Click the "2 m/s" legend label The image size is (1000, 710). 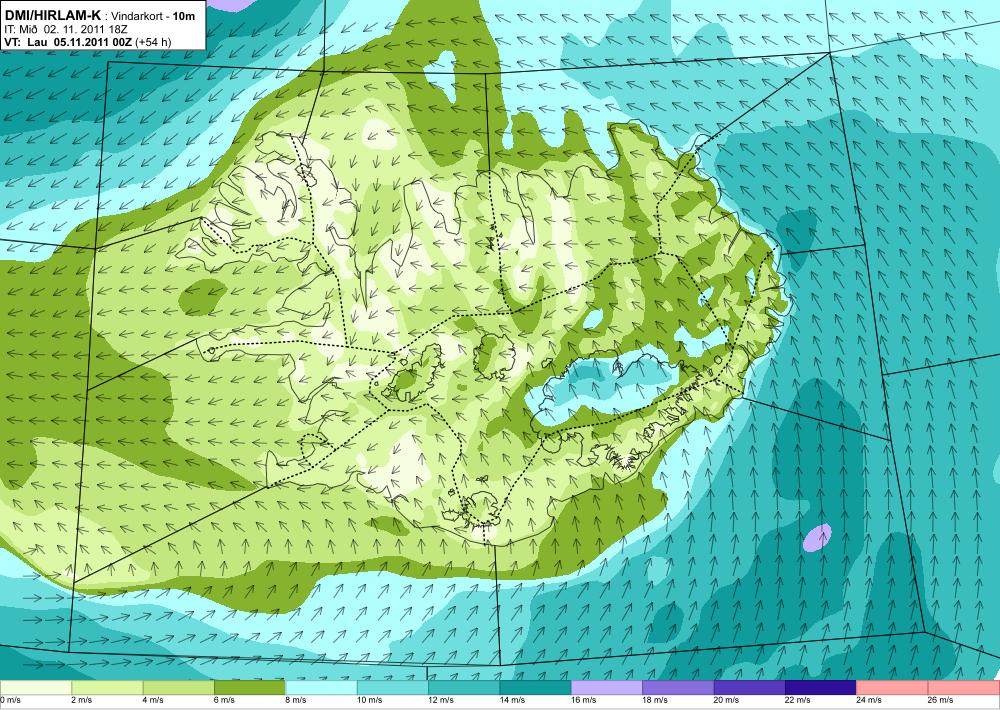(x=82, y=700)
